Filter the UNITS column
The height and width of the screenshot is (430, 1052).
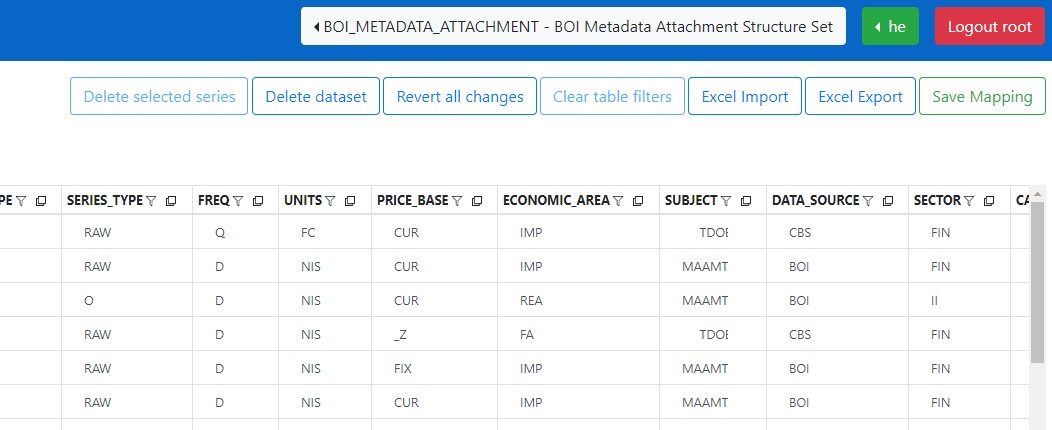(x=330, y=201)
